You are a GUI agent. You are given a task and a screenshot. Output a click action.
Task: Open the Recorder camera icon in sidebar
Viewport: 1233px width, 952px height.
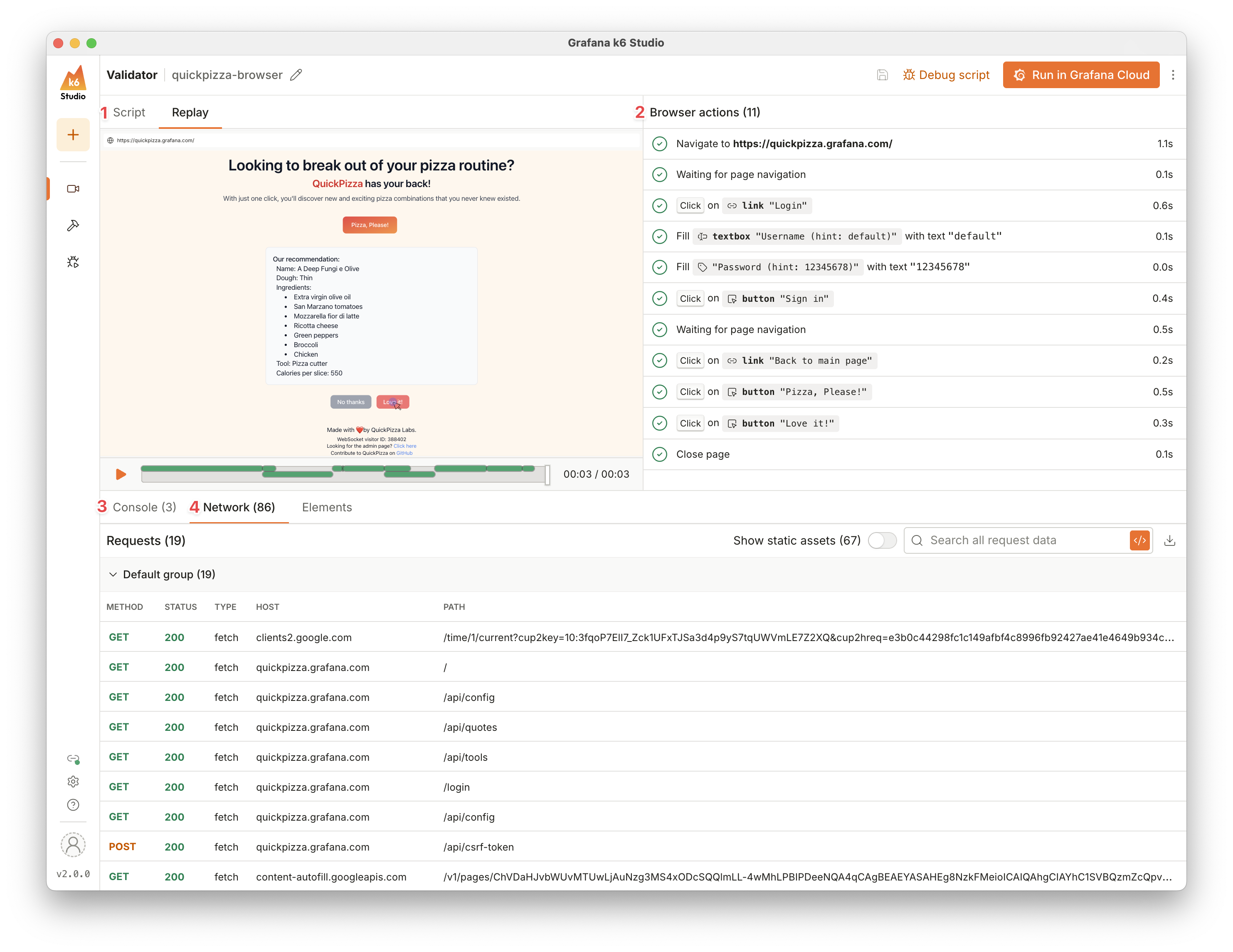(x=73, y=189)
